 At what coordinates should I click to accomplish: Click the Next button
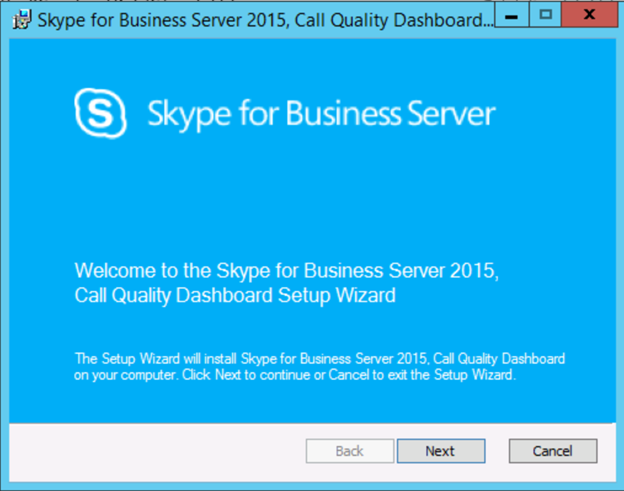[x=441, y=451]
